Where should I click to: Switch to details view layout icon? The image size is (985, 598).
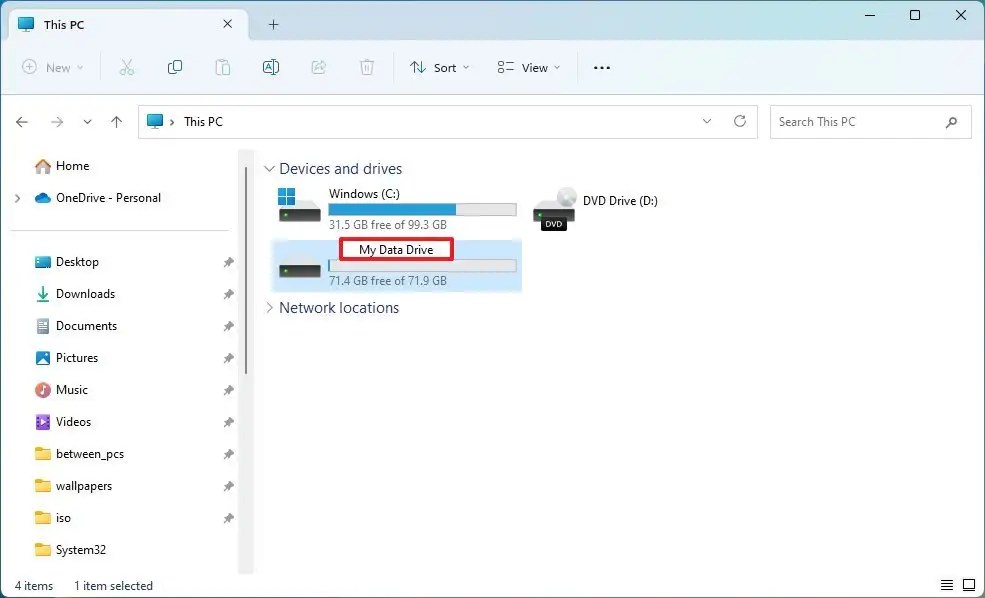point(947,585)
